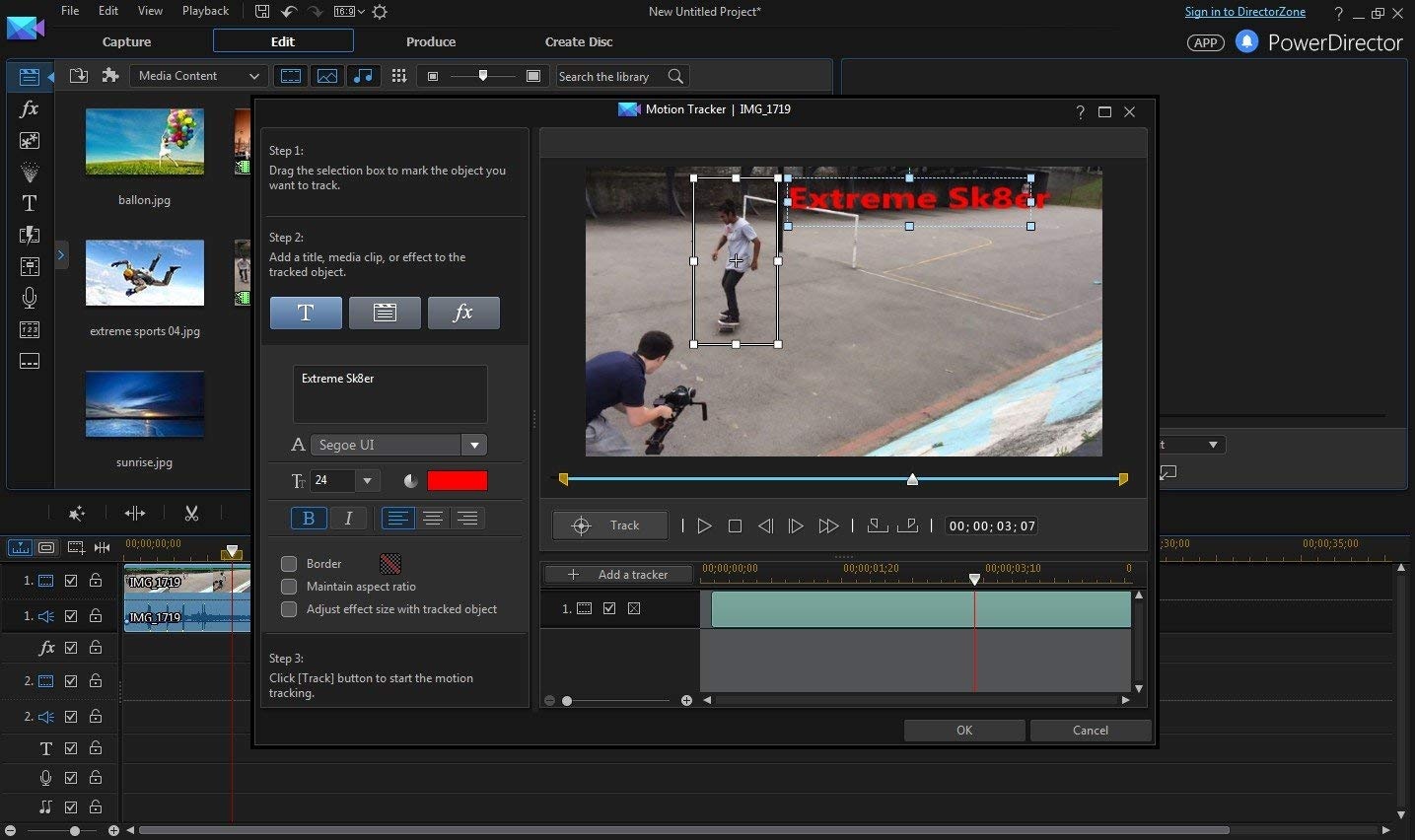Choose the media clip tracker type button

[x=385, y=313]
